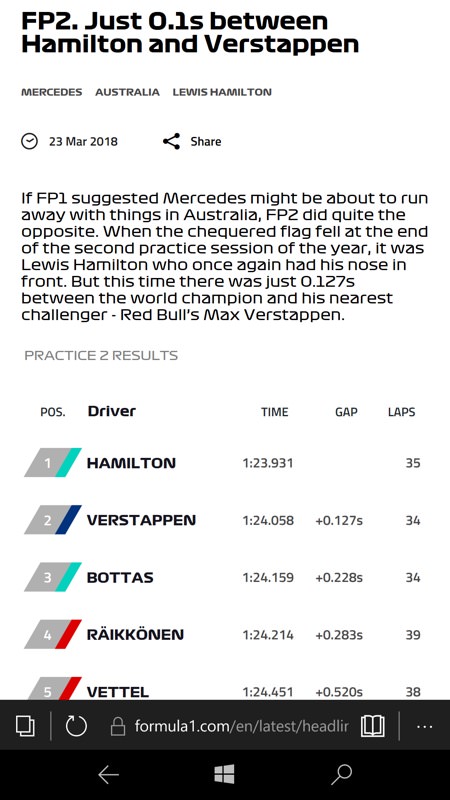450x800 pixels.
Task: Open reading view book icon
Action: click(x=372, y=726)
